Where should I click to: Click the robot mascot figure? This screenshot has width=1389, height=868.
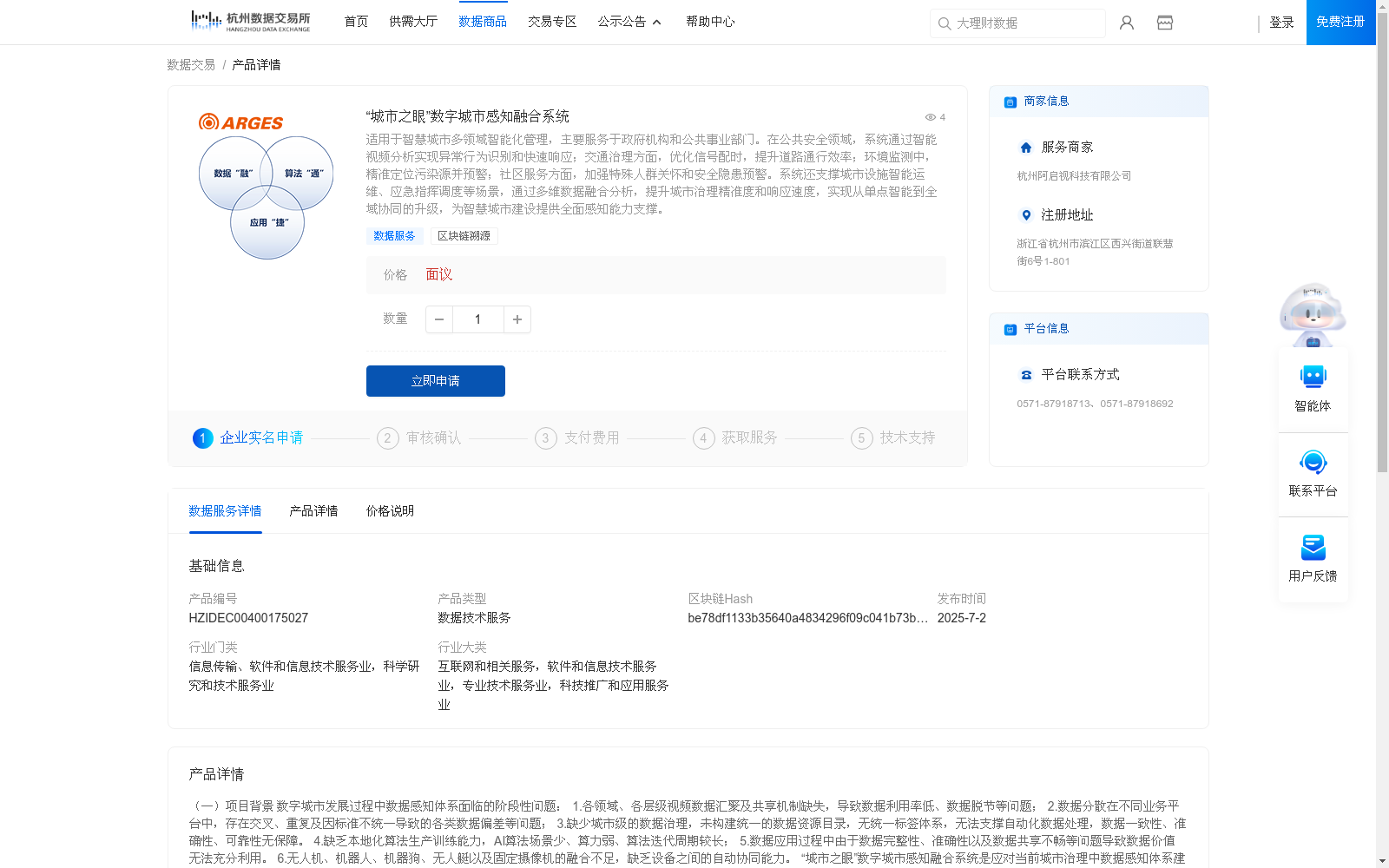(1313, 314)
